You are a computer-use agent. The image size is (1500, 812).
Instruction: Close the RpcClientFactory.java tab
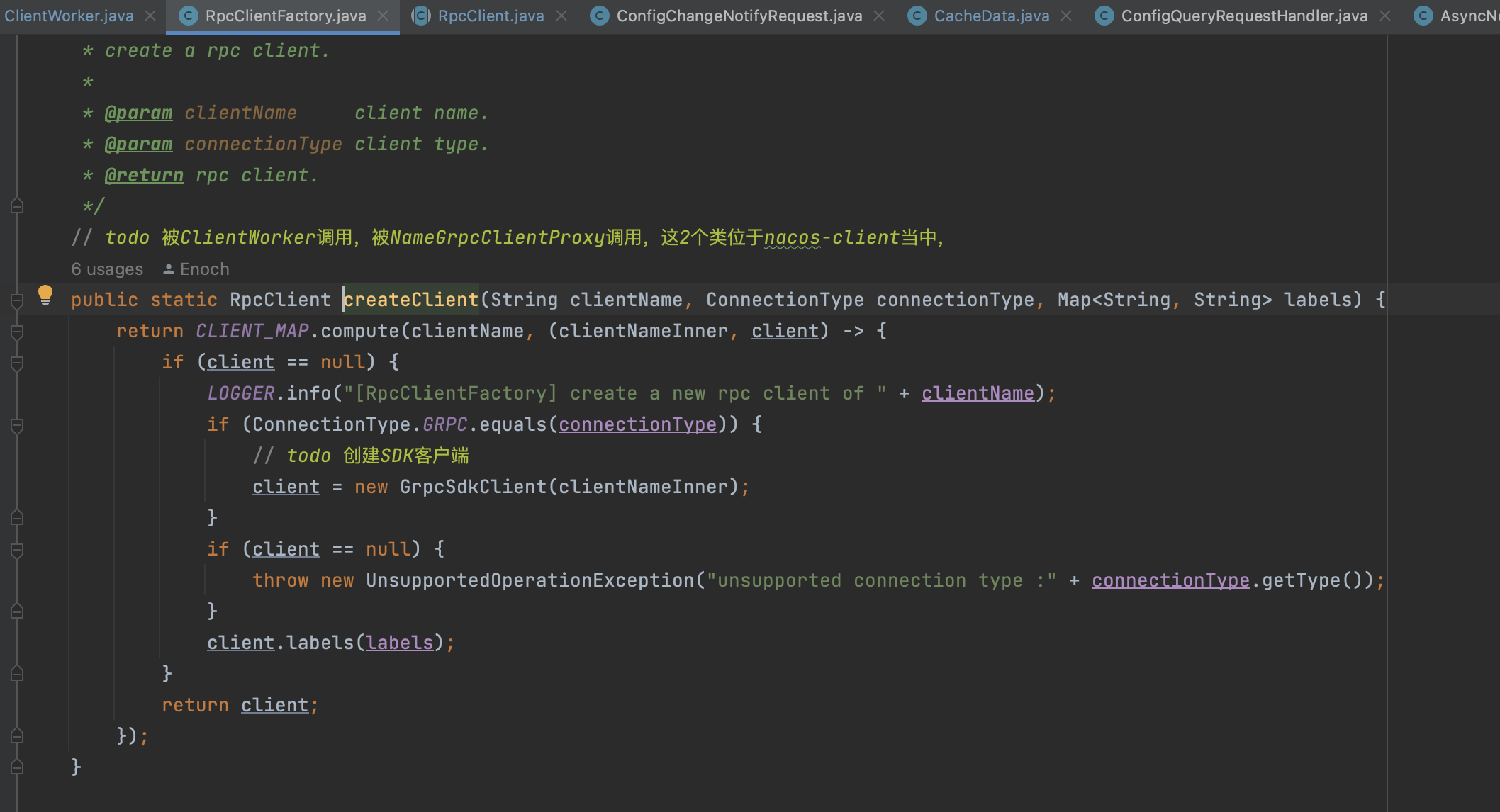coord(383,16)
